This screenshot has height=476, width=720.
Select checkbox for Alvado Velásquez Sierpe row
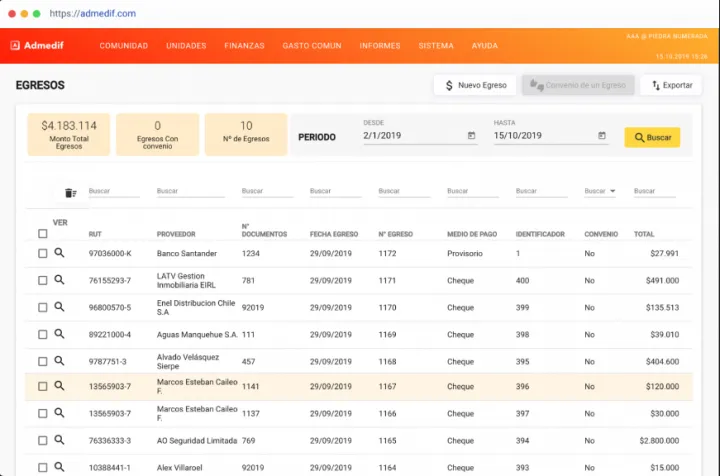tap(42, 361)
